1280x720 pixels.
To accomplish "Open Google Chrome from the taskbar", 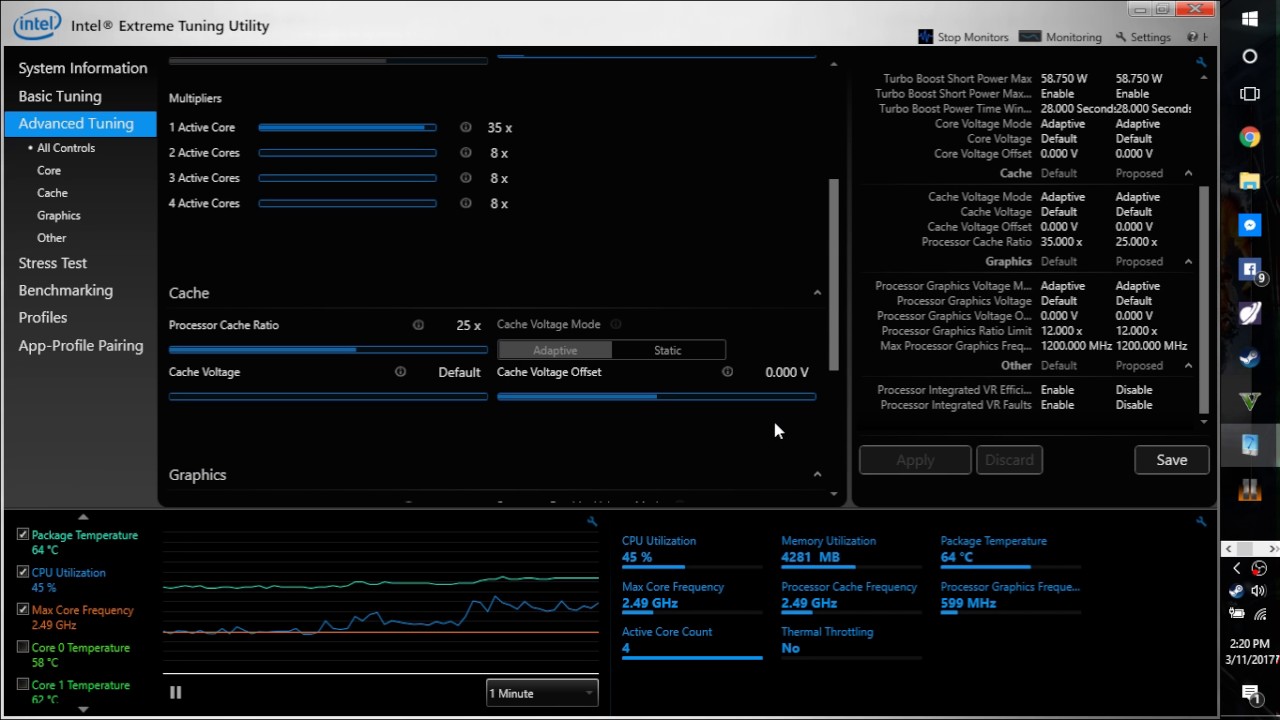I will click(x=1250, y=137).
